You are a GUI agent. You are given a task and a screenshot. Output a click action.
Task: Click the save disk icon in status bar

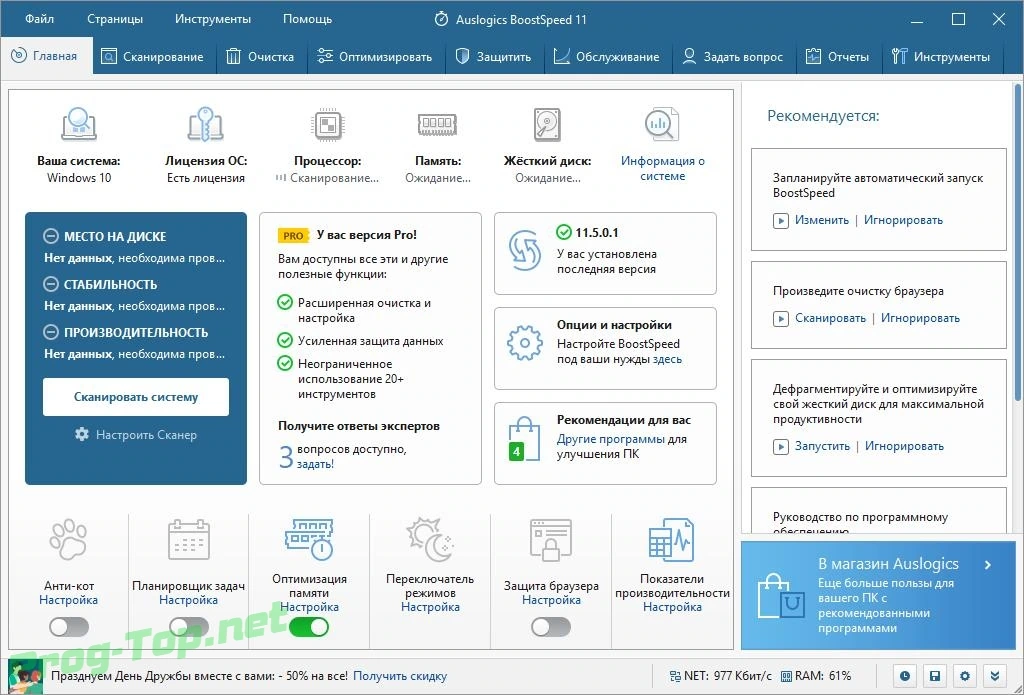click(x=935, y=677)
